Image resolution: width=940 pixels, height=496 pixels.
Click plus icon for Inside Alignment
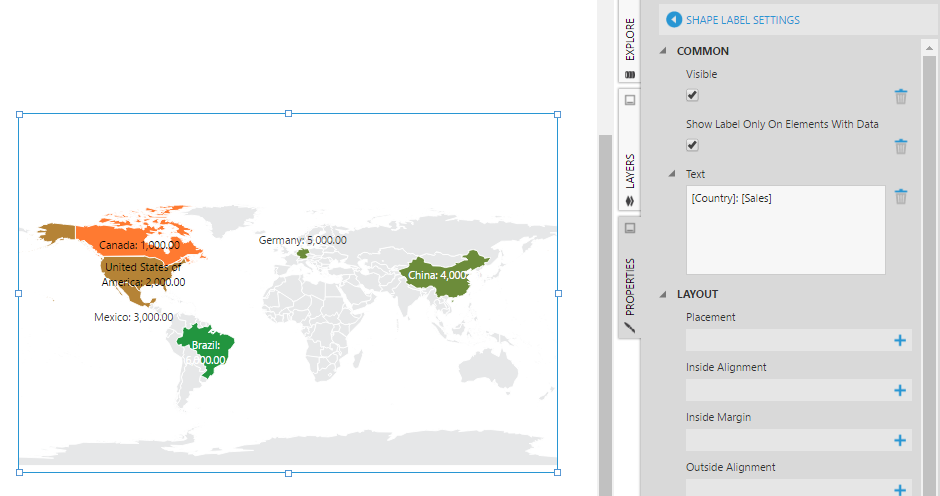pos(899,391)
